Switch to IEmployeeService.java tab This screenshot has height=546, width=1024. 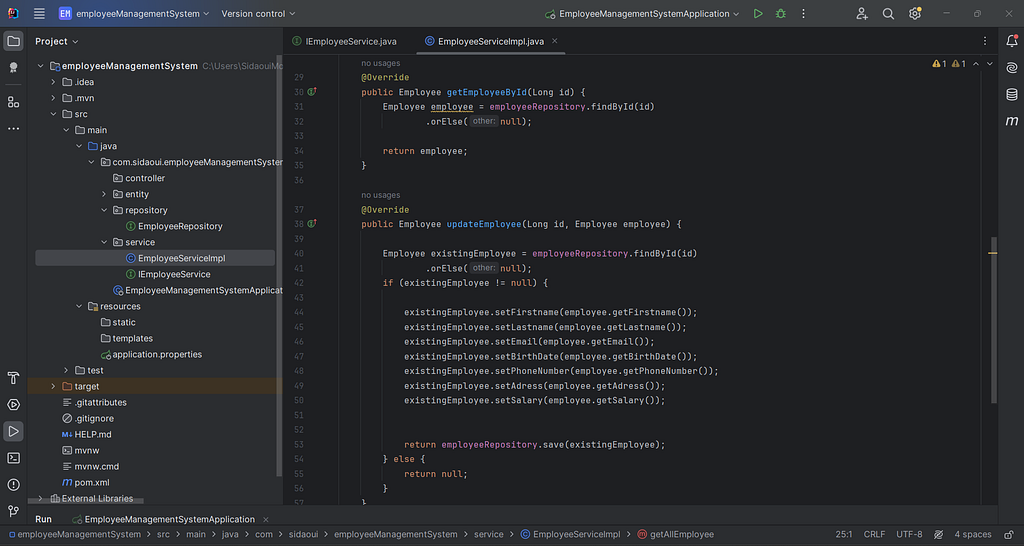[x=344, y=41]
